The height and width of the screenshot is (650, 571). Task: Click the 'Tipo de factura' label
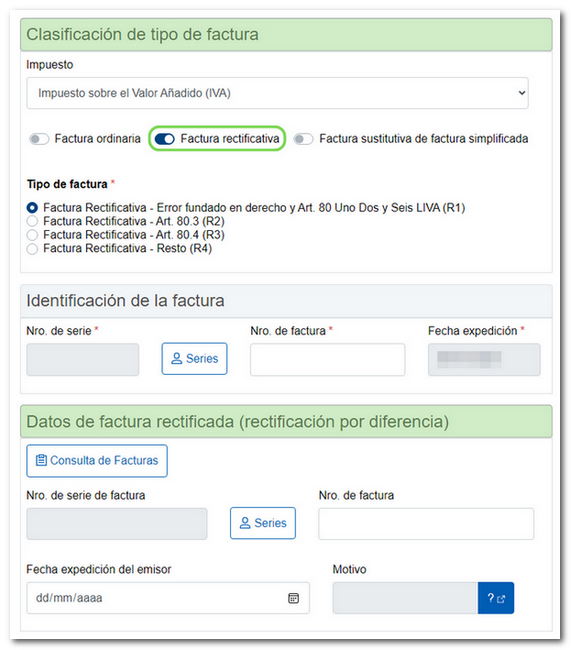coord(67,184)
